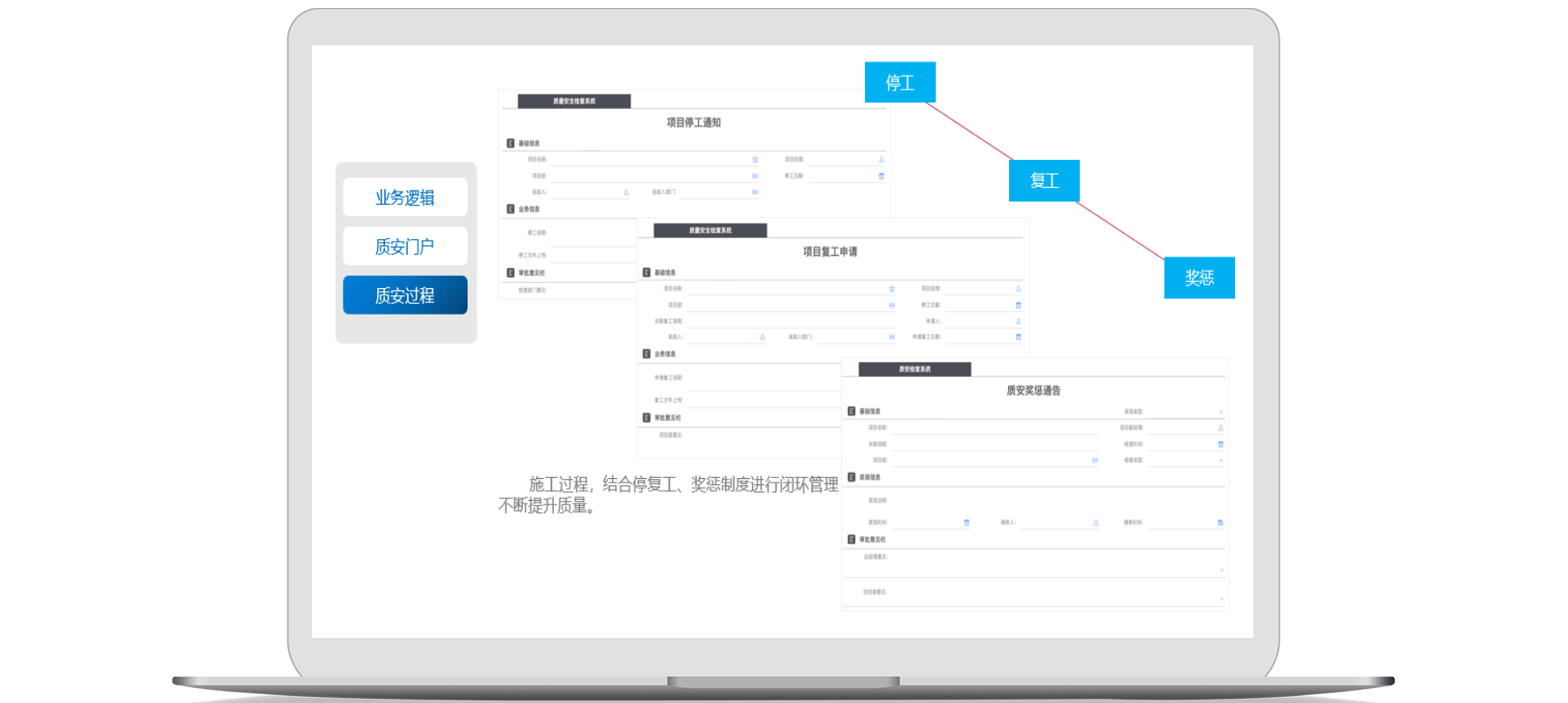Click the blue 停工 button
Image resolution: width=1568 pixels, height=703 pixels.
pyautogui.click(x=900, y=83)
